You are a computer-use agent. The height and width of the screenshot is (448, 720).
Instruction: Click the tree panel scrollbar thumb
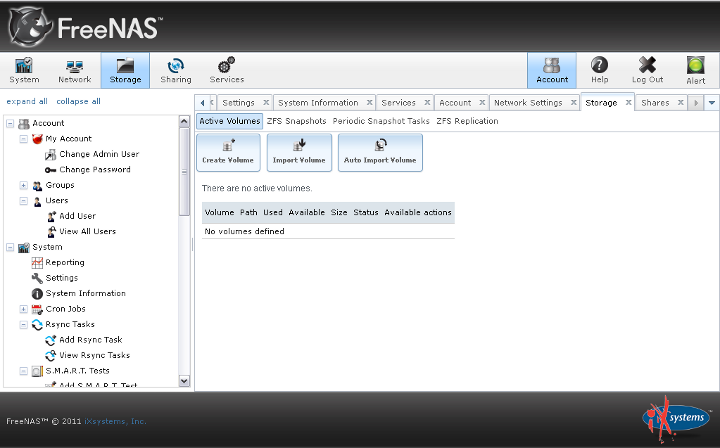(x=184, y=172)
